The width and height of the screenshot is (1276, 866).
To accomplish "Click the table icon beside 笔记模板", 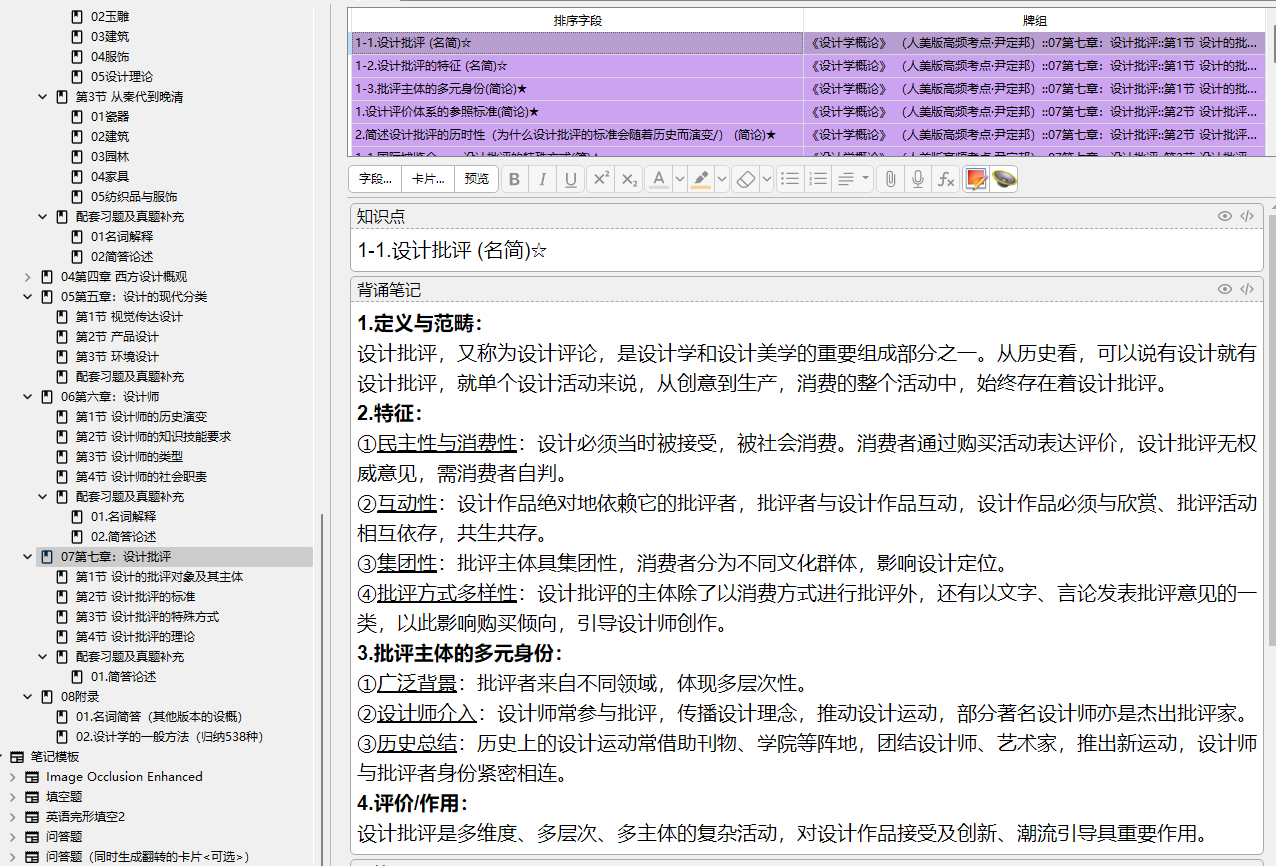I will pyautogui.click(x=16, y=757).
